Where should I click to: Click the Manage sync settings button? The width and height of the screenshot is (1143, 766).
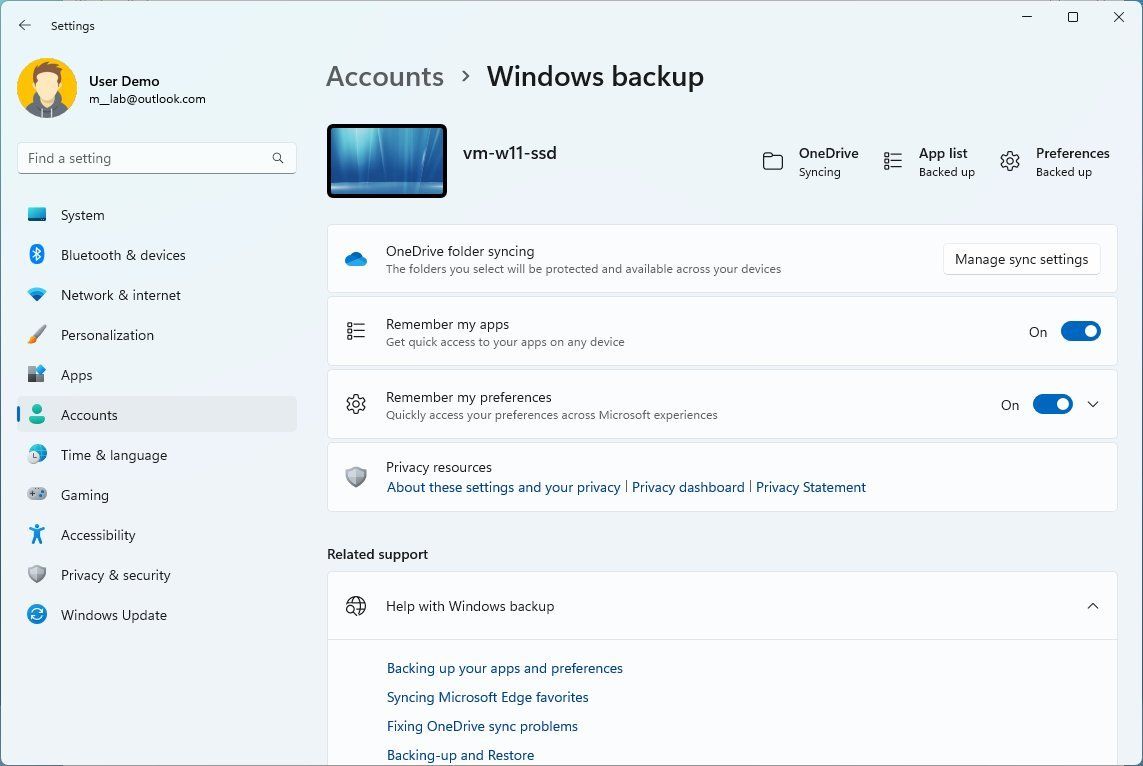(1021, 259)
